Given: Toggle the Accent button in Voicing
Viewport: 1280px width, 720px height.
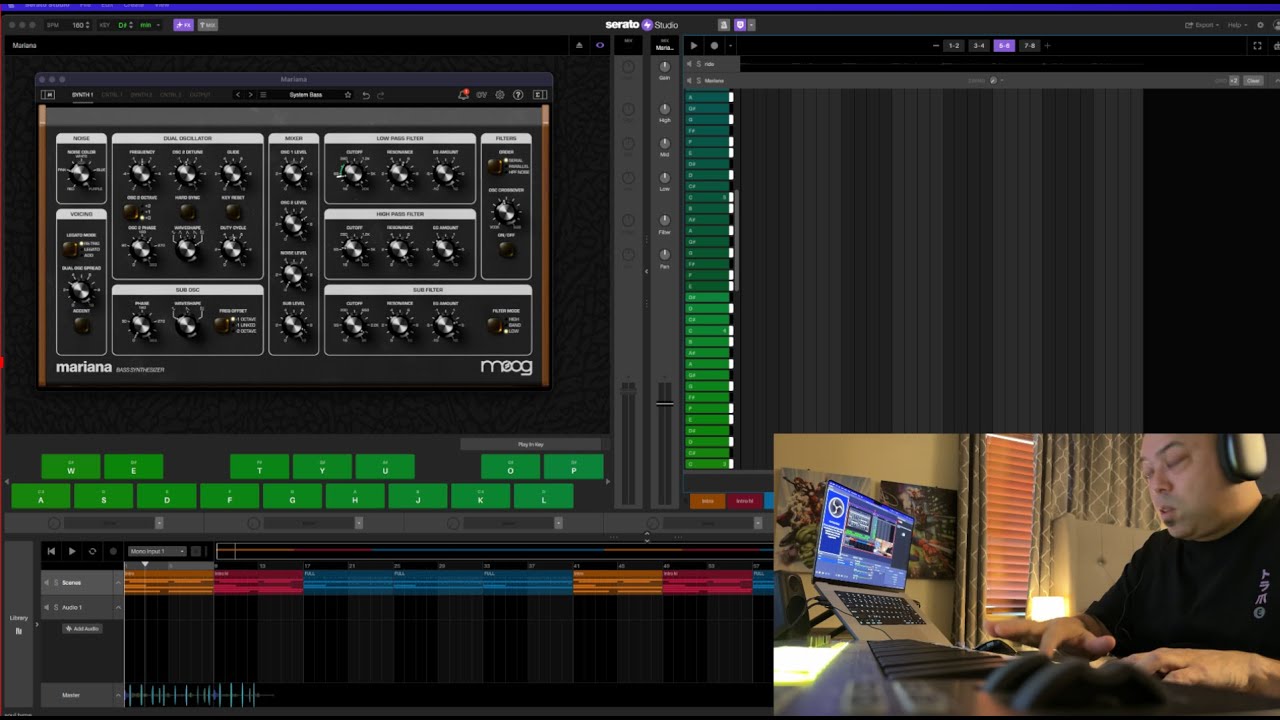Looking at the screenshot, I should tap(81, 325).
